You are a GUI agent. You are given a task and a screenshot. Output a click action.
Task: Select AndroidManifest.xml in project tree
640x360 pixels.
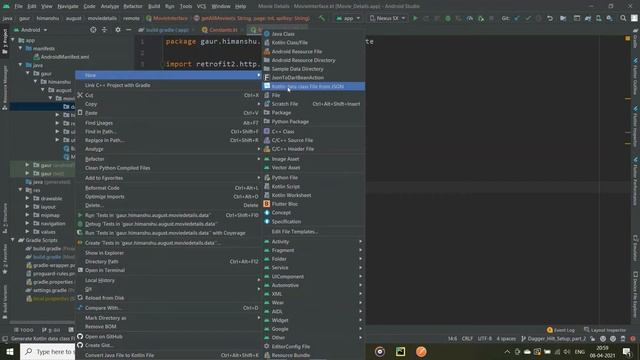(64, 57)
